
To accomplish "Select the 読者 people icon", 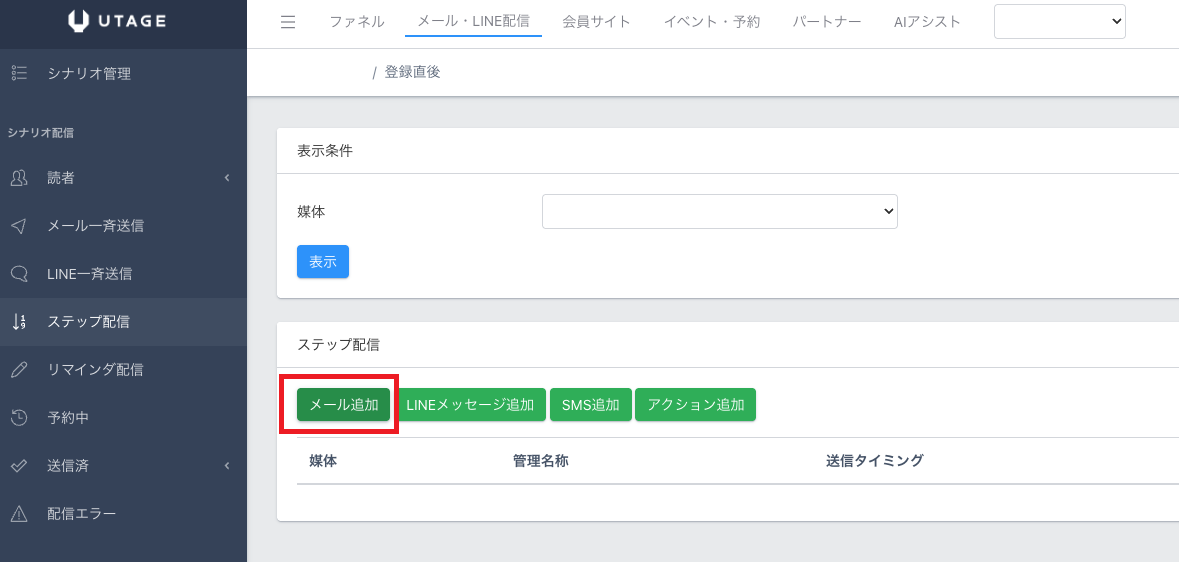I will coord(20,178).
